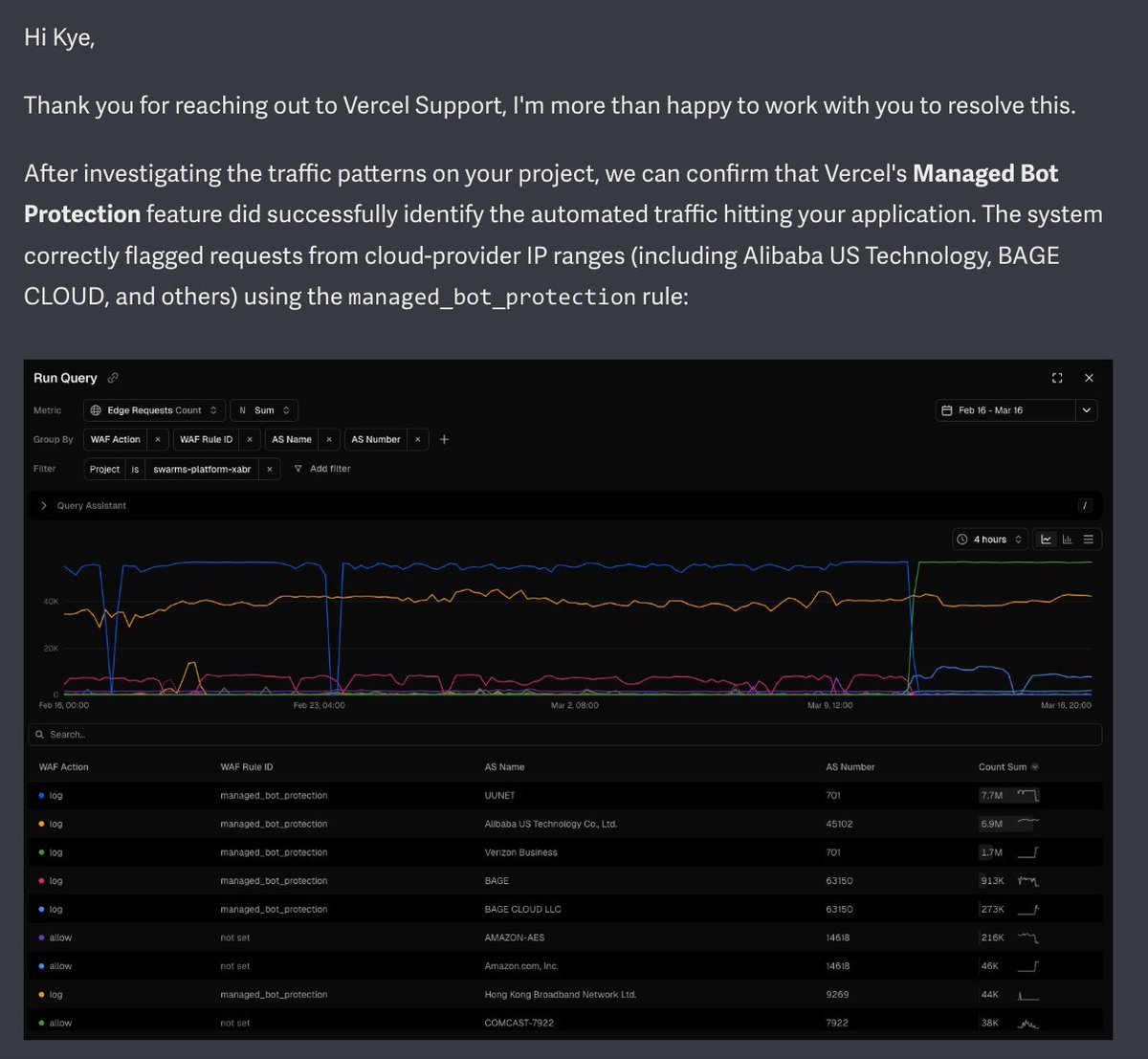This screenshot has width=1148, height=1059.
Task: Open the 4 hours interval dropdown
Action: click(990, 540)
